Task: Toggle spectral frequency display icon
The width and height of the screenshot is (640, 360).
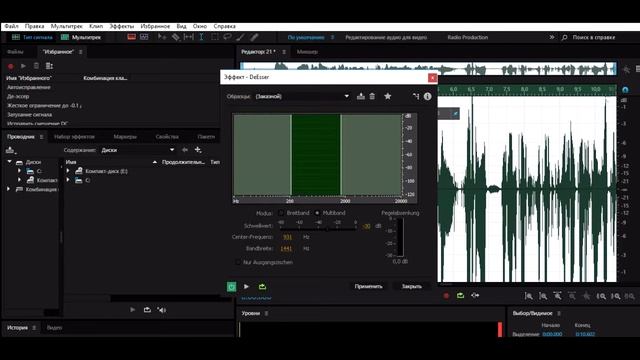Action: (x=131, y=37)
